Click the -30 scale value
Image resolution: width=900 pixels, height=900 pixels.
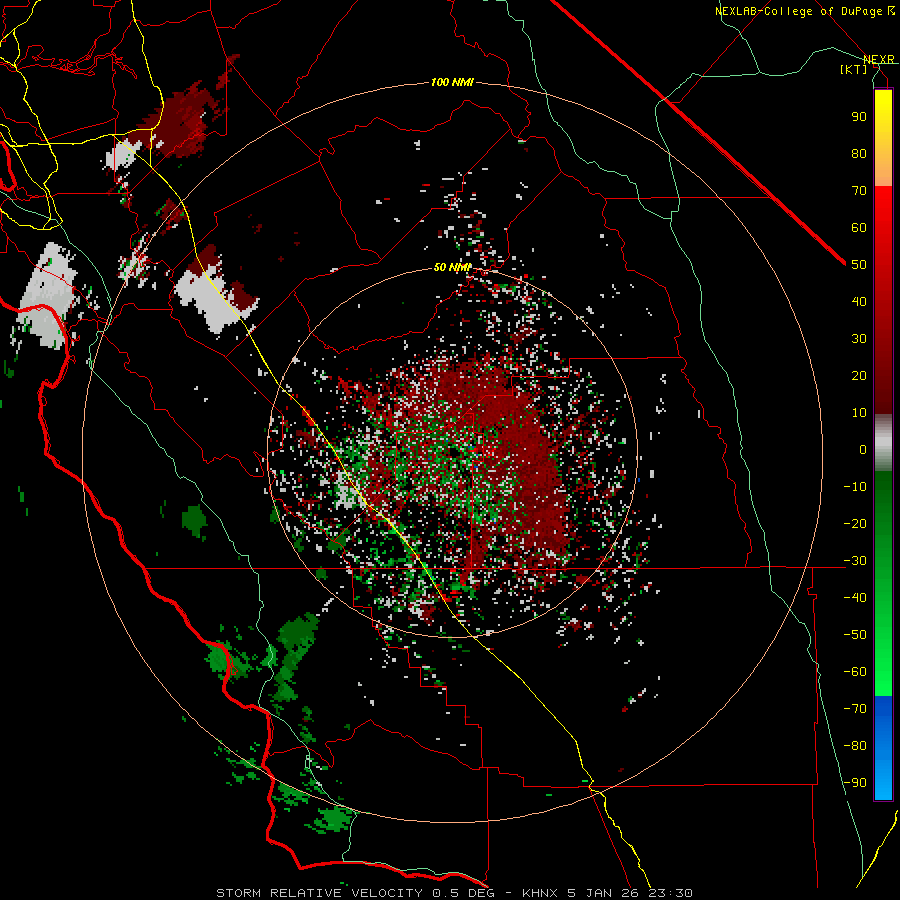pyautogui.click(x=855, y=561)
